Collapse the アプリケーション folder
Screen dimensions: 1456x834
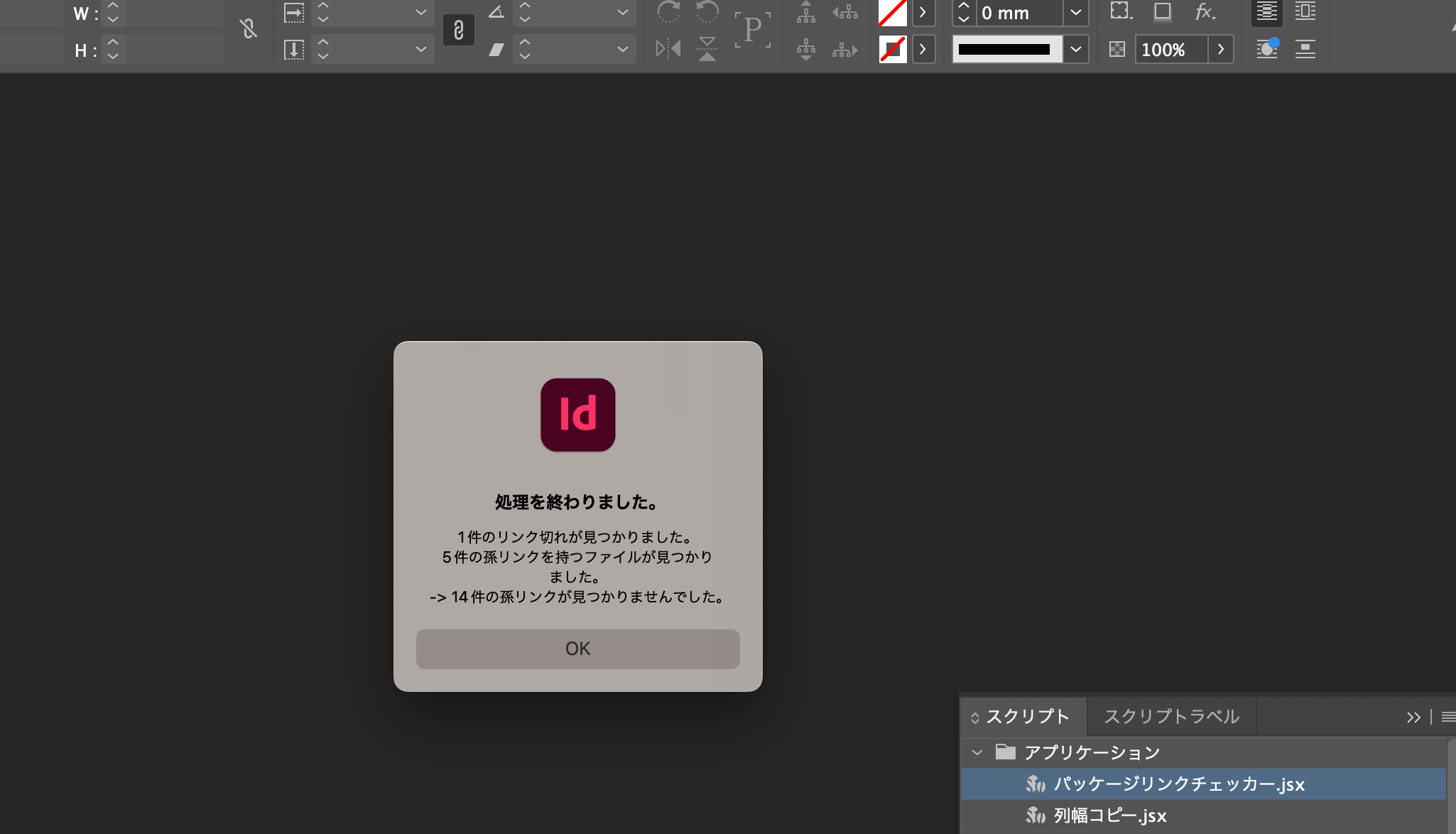pos(977,752)
